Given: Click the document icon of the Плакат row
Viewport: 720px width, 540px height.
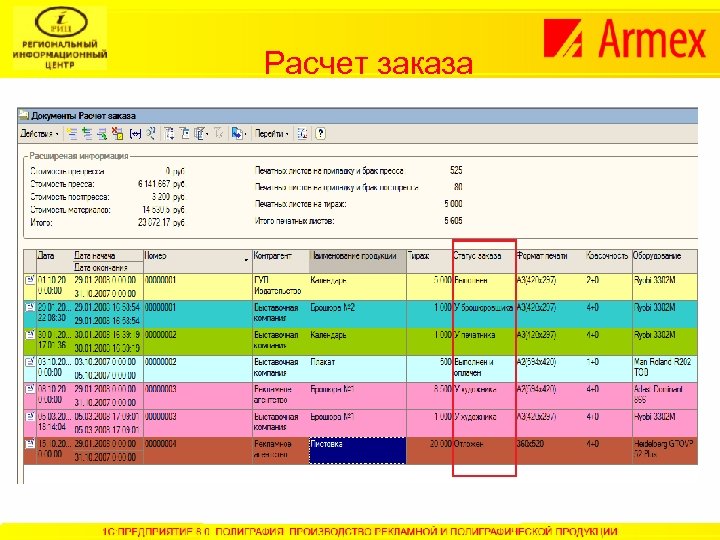Looking at the screenshot, I should tap(30, 362).
